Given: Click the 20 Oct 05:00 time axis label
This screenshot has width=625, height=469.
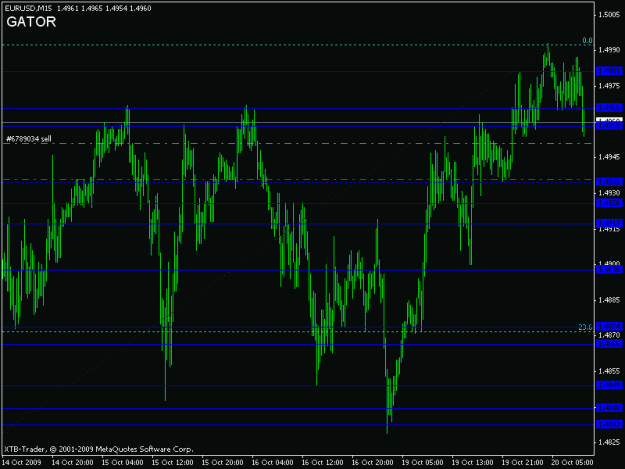Looking at the screenshot, I should (x=572, y=463).
